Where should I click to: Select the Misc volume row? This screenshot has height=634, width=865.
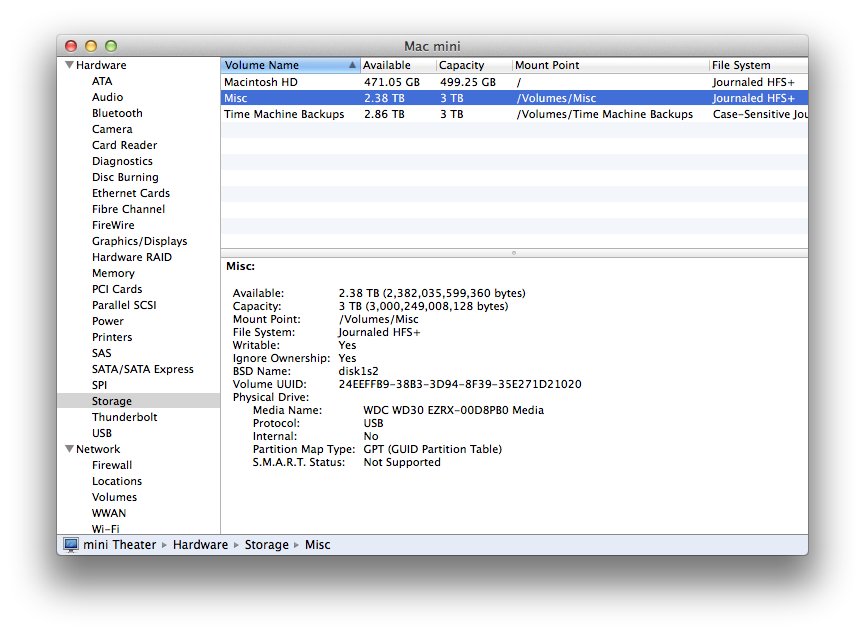coord(514,98)
